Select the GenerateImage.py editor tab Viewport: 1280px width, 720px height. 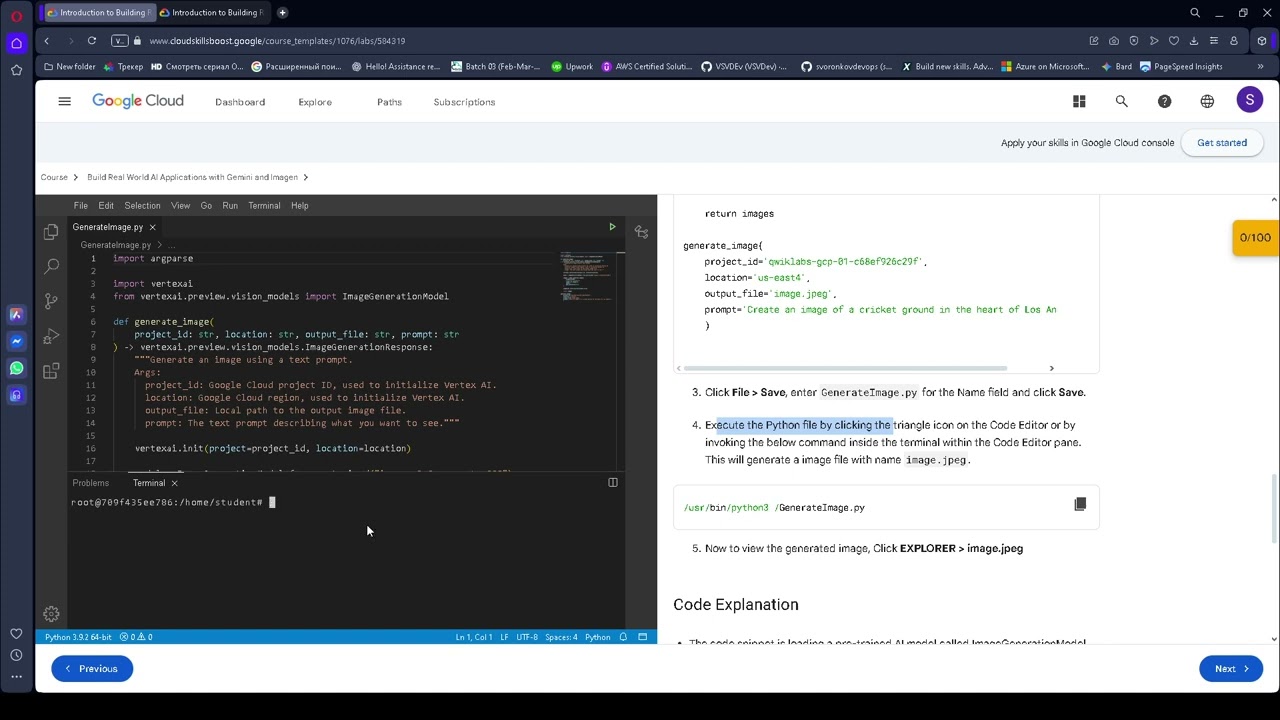[107, 227]
